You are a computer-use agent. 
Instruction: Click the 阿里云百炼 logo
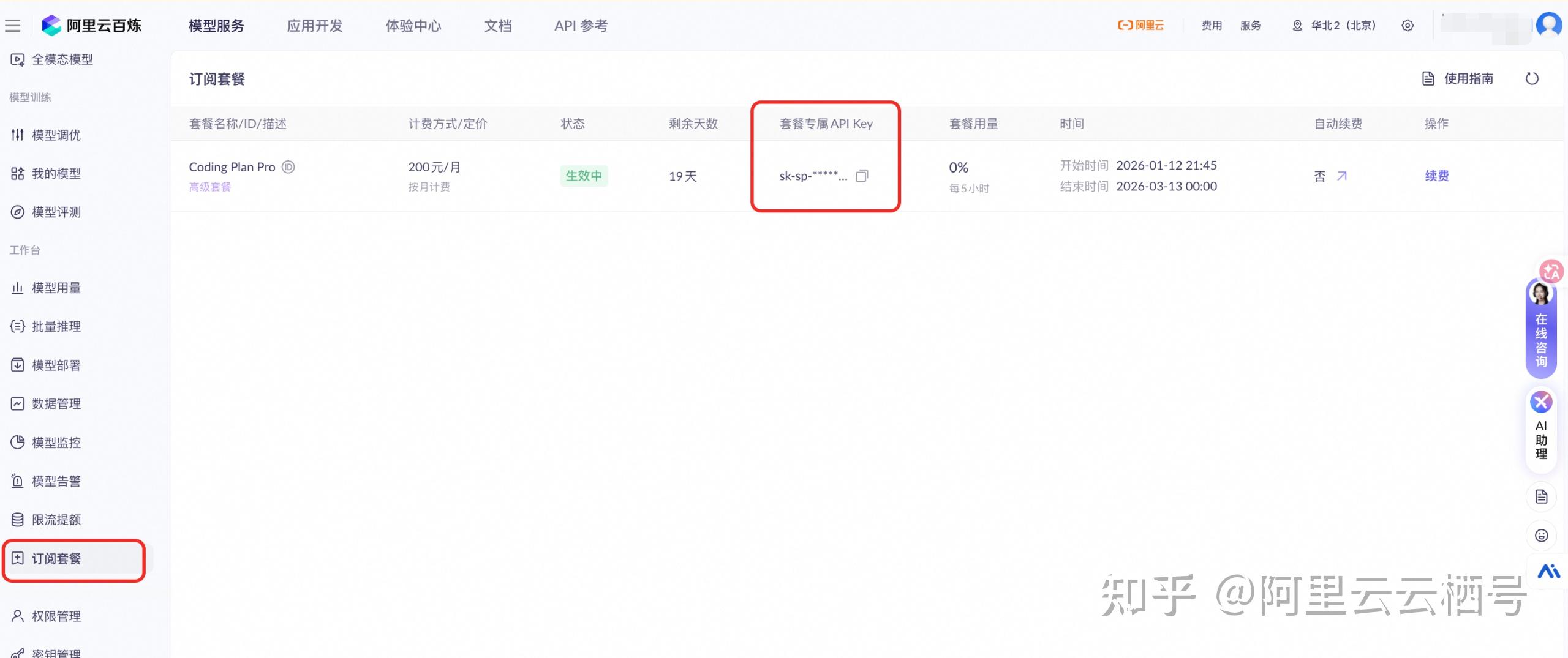click(x=92, y=26)
